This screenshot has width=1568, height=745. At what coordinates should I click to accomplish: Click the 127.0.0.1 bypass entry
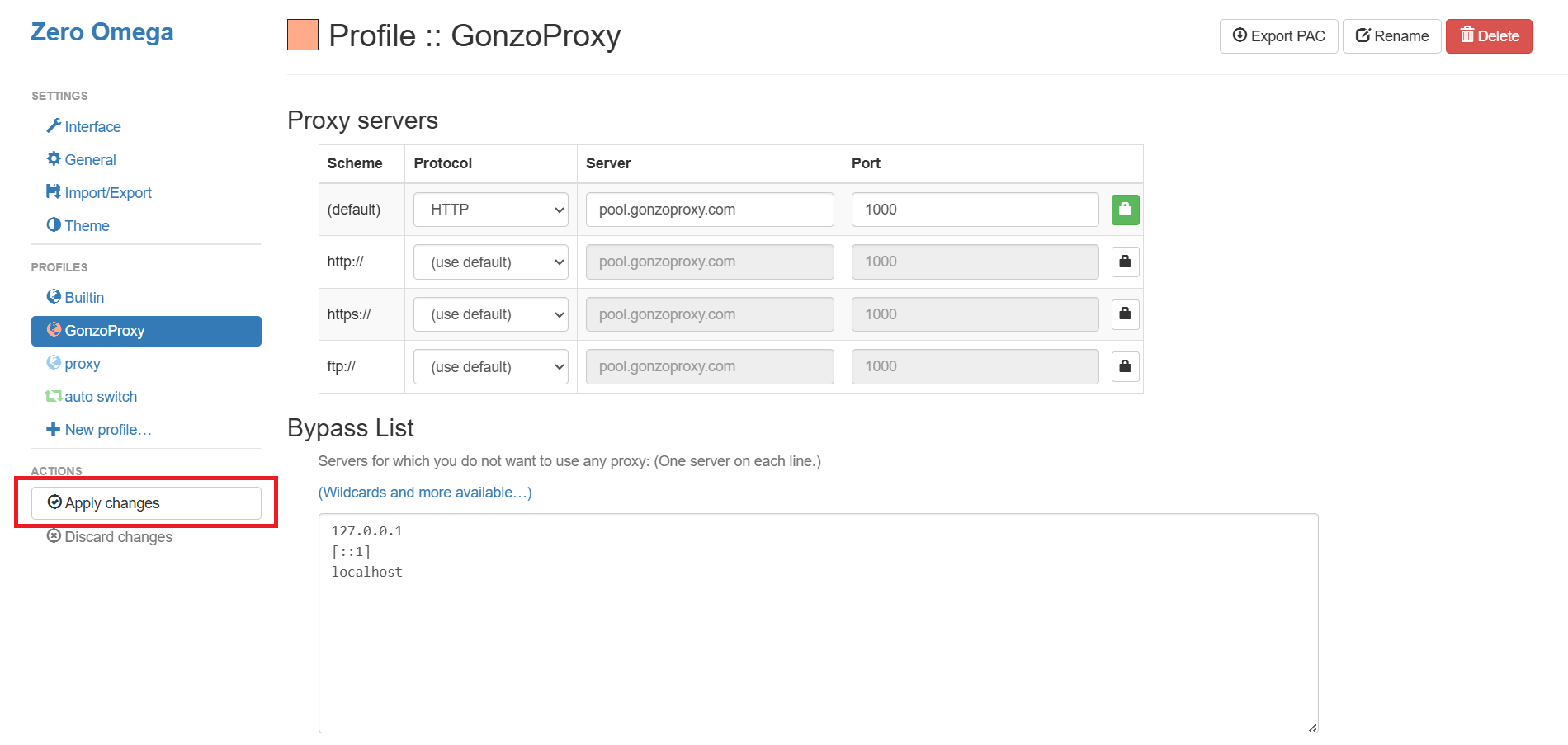pyautogui.click(x=367, y=531)
